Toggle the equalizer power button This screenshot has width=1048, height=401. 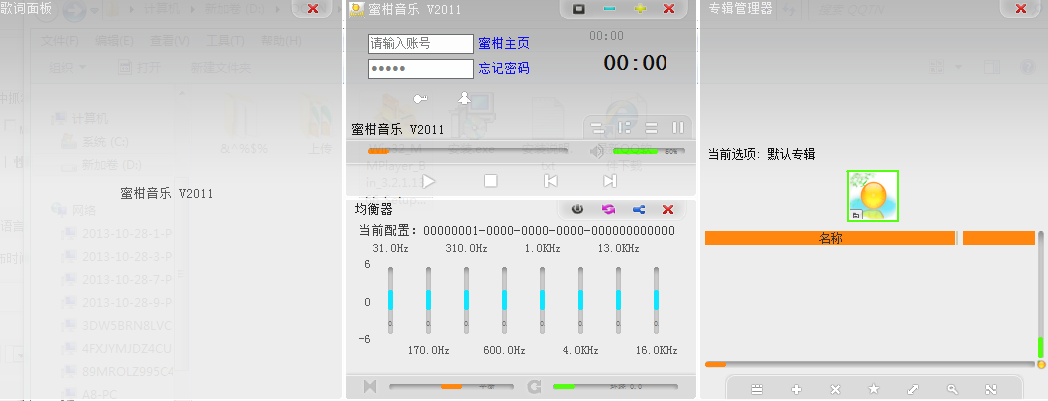point(577,209)
